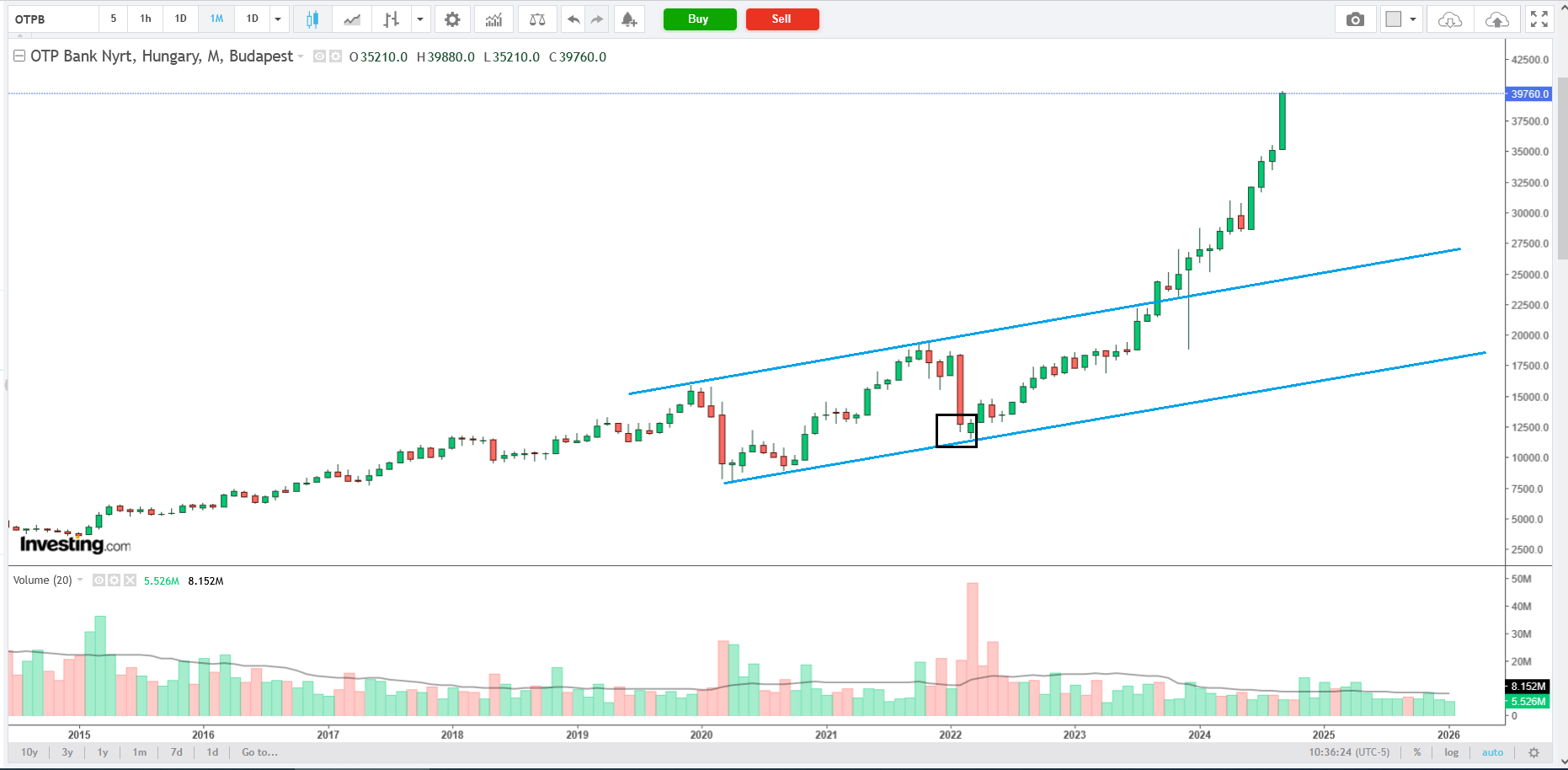The image size is (1568, 770).
Task: Click the Go to... date link
Action: (x=259, y=752)
